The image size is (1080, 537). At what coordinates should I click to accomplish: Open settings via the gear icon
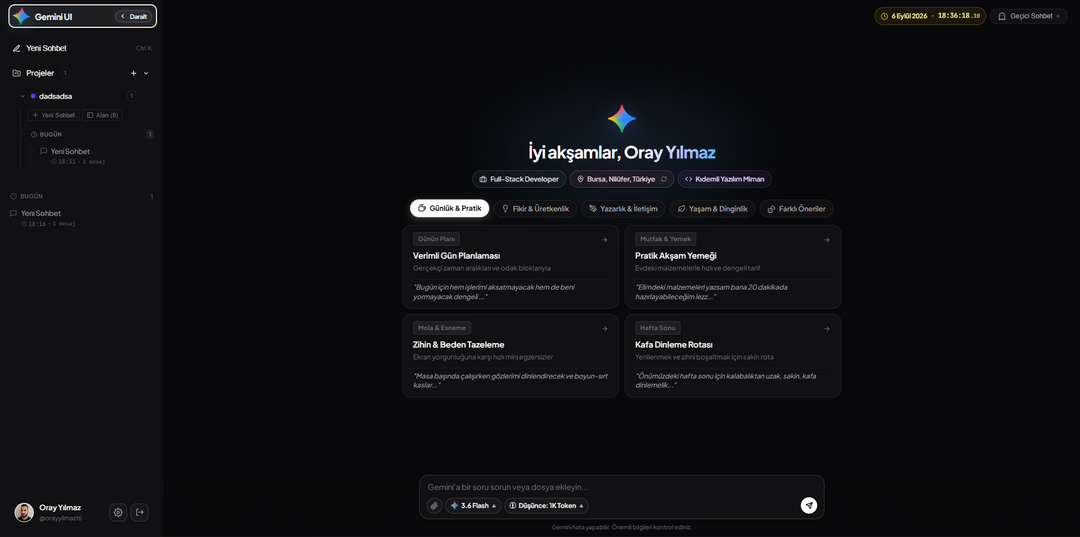(118, 512)
